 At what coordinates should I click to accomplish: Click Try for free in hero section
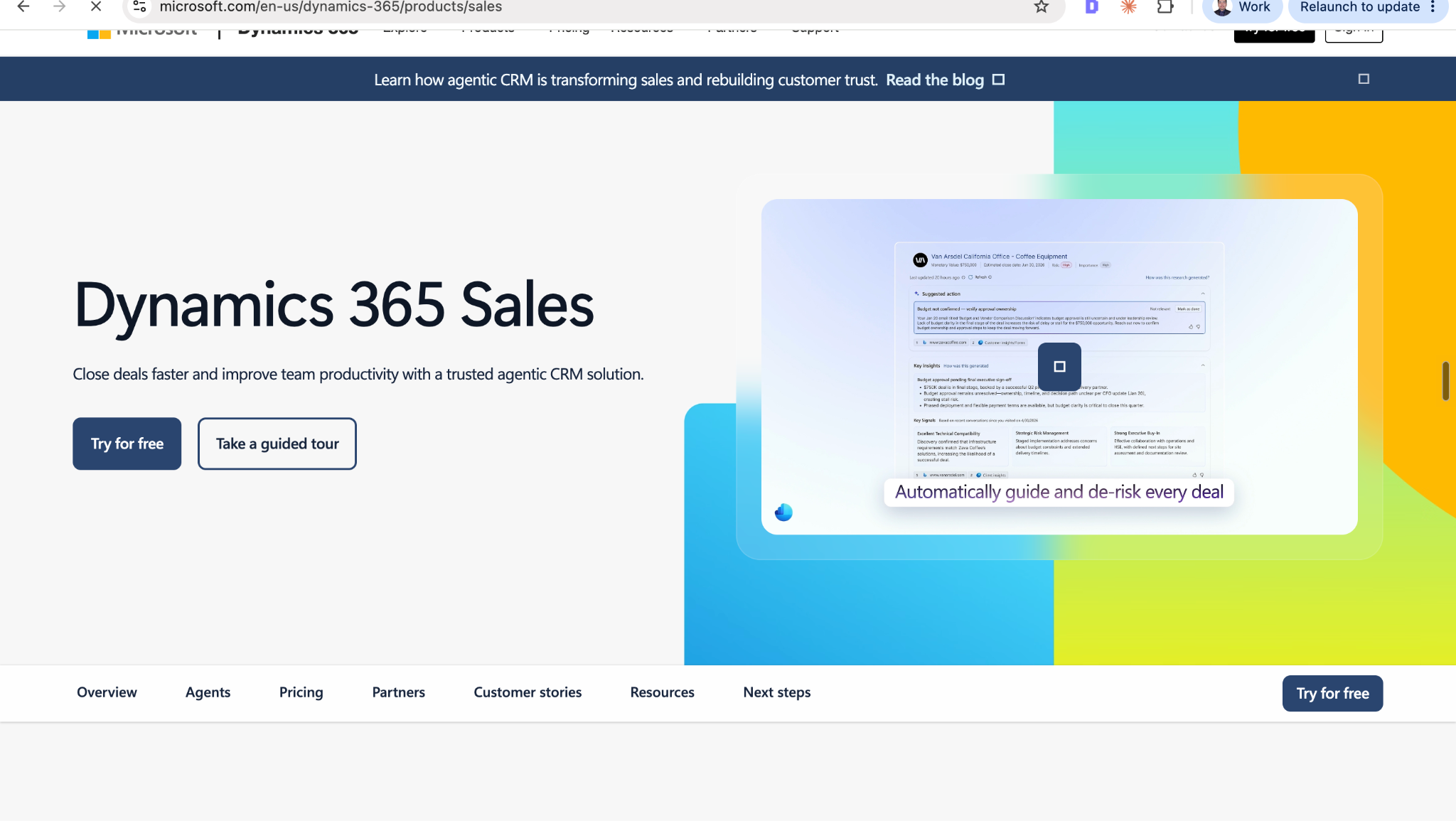pyautogui.click(x=127, y=444)
